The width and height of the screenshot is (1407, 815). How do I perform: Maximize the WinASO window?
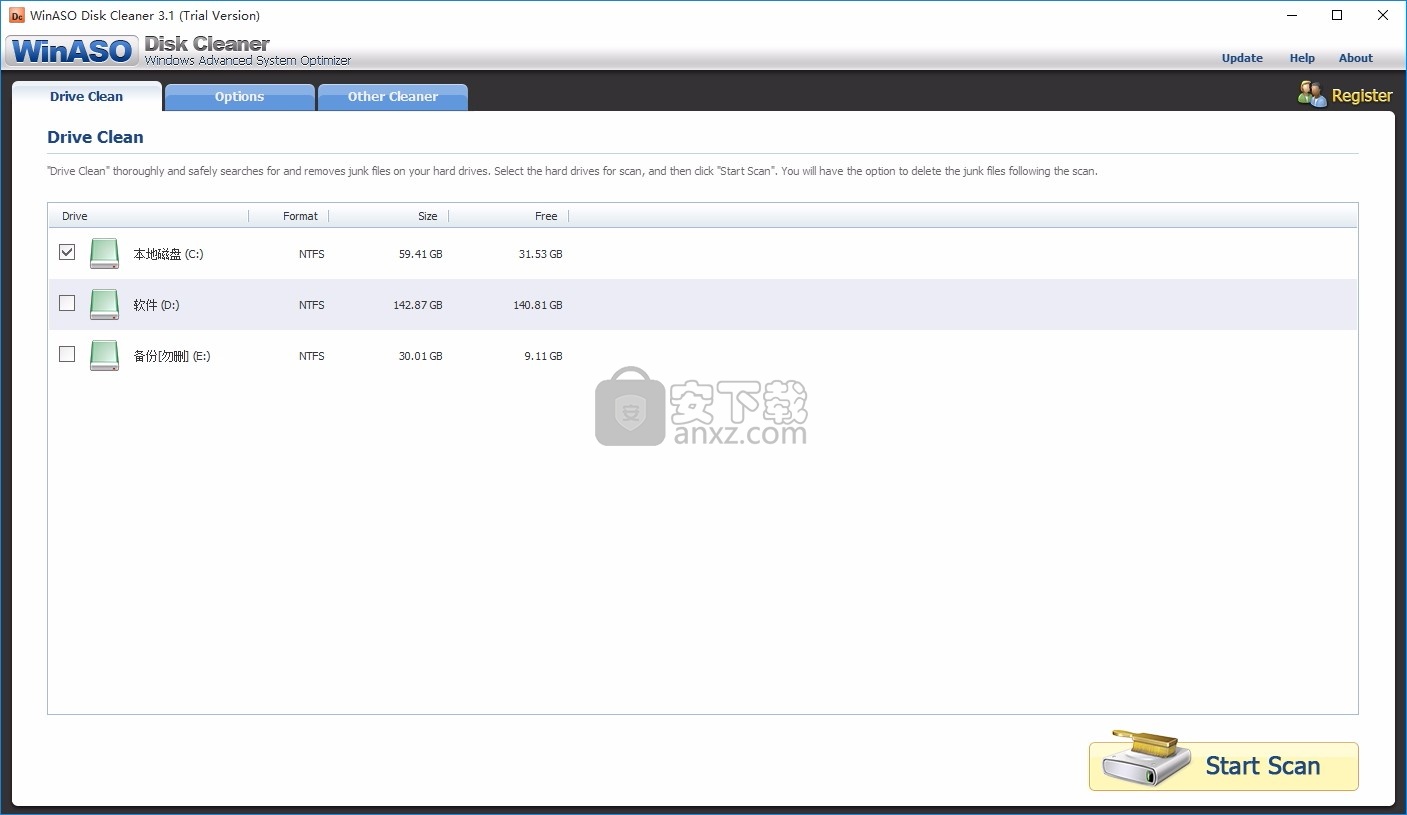[x=1337, y=15]
